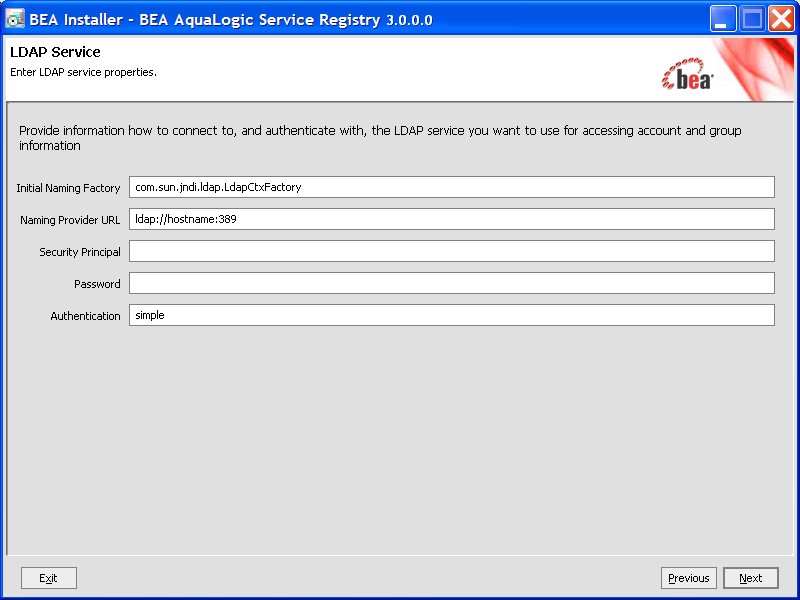Click the Password label

click(x=97, y=284)
